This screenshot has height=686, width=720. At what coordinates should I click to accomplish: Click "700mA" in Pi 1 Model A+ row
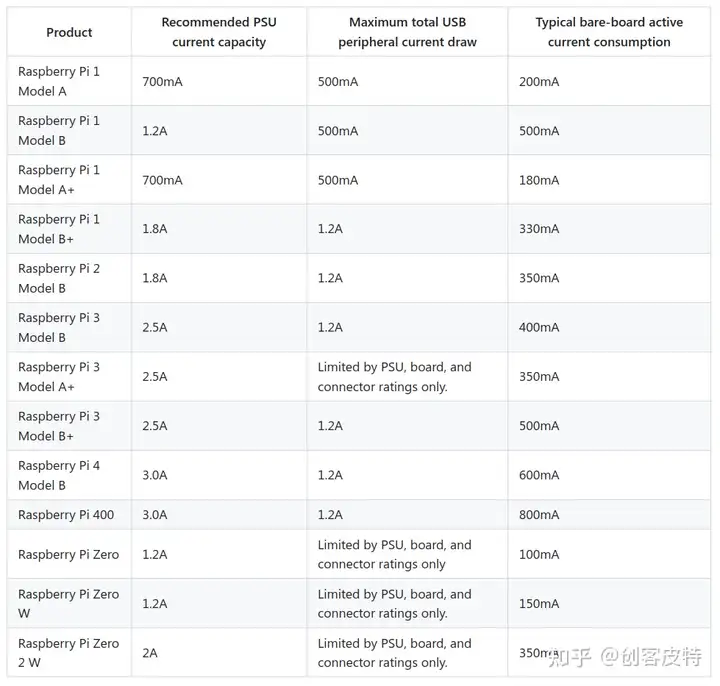(162, 180)
